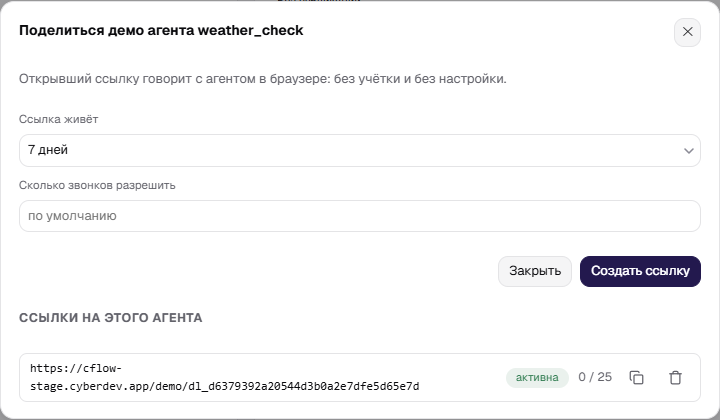Viewport: 720px width, 420px height.
Task: Click the 'Ссылка живёт' label
Action: coord(58,119)
